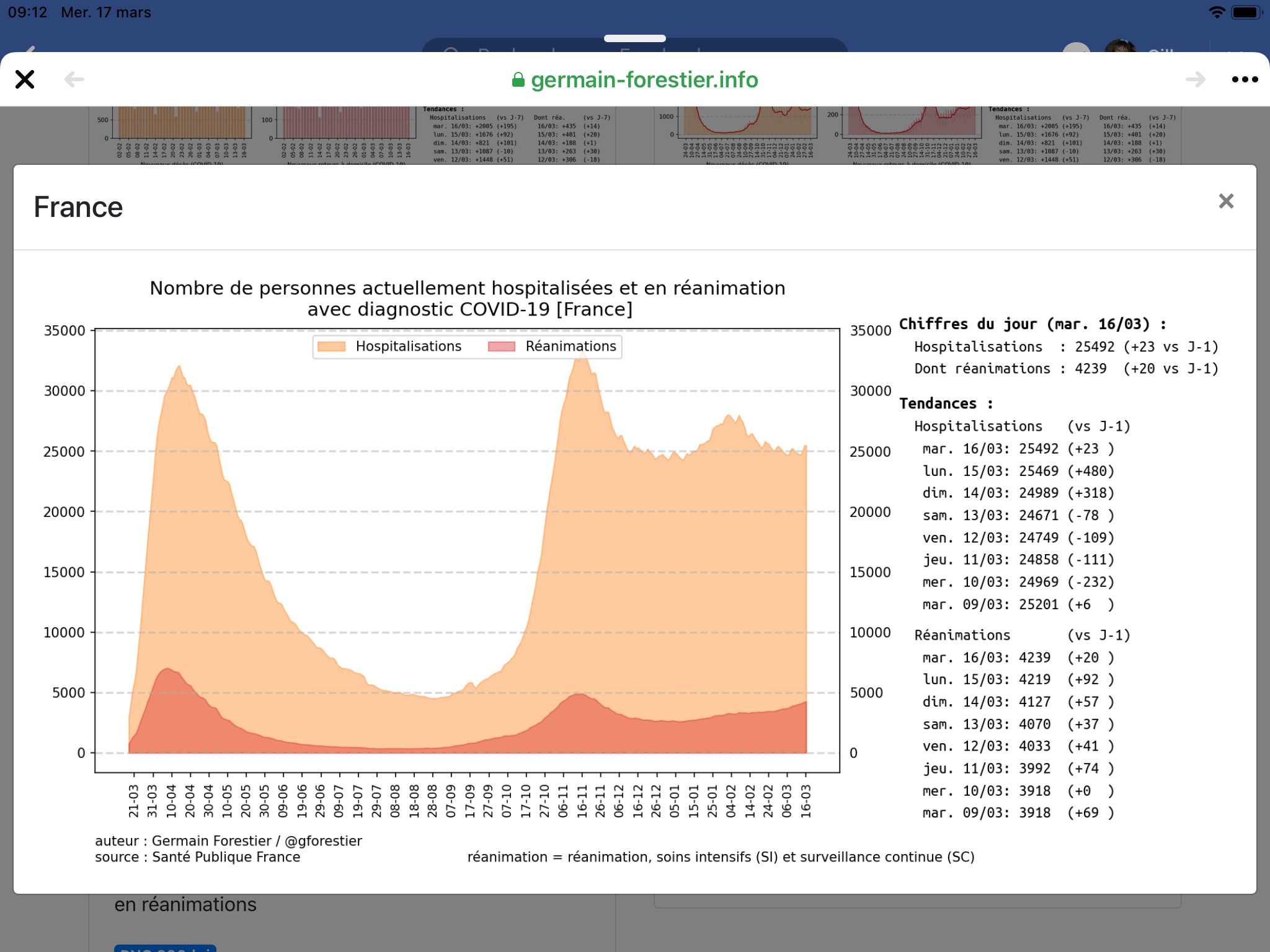Open the three-dot more options menu
Image resolution: width=1270 pixels, height=952 pixels.
1244,79
